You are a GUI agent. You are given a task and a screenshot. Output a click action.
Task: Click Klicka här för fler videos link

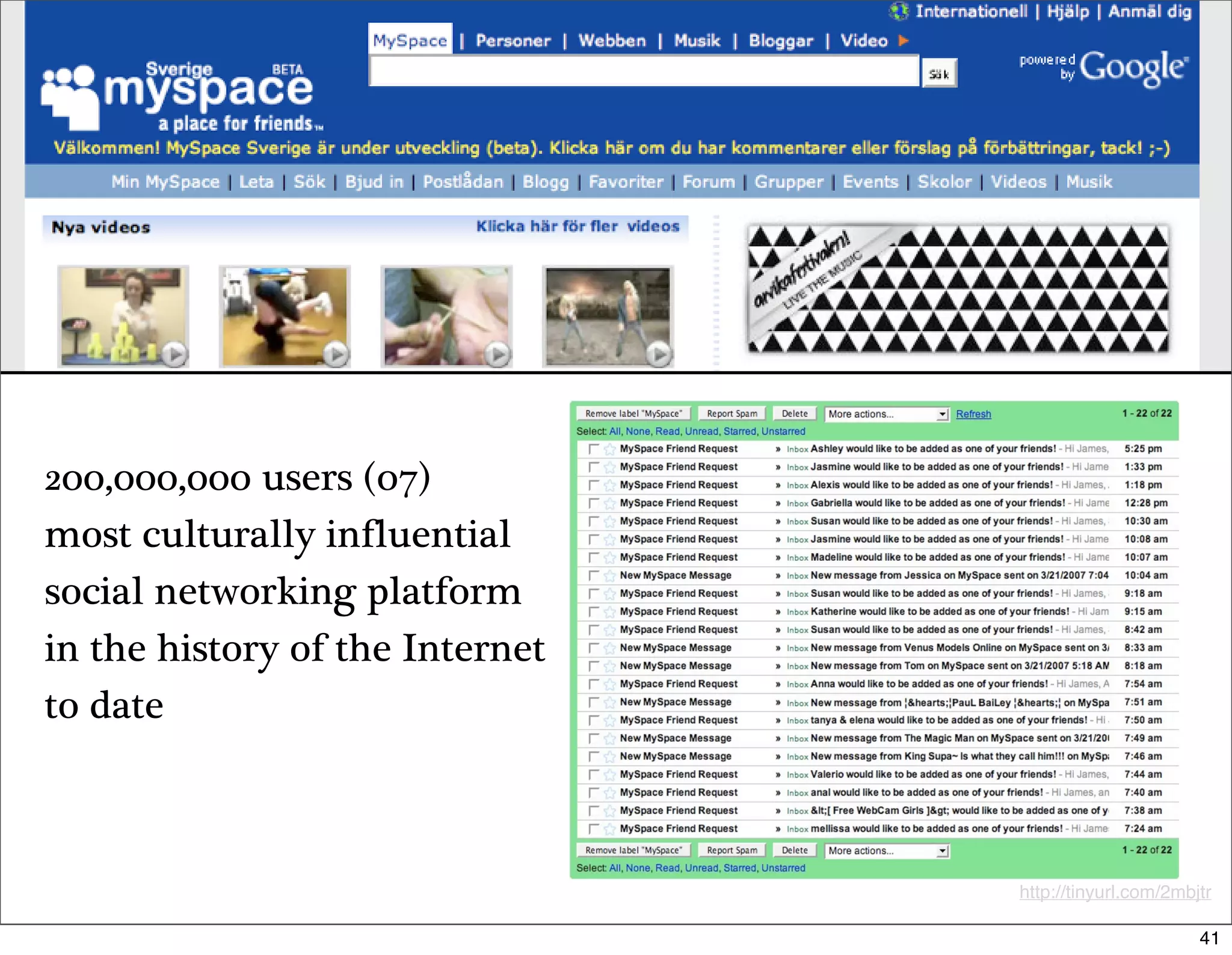point(577,226)
